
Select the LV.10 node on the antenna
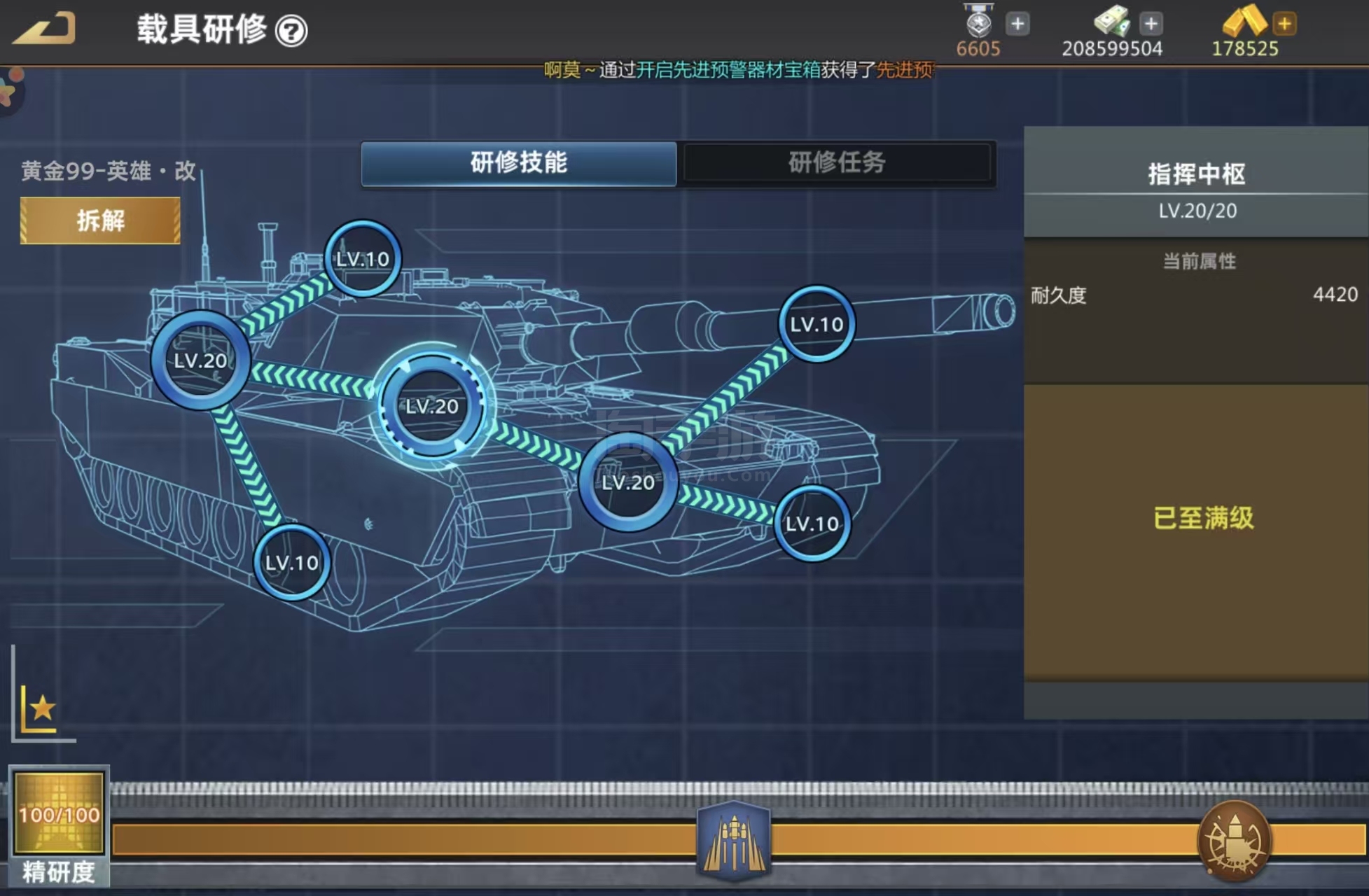362,259
